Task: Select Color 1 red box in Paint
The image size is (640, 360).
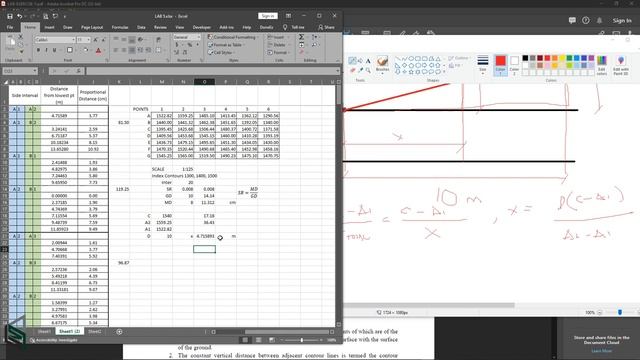Action: point(500,65)
